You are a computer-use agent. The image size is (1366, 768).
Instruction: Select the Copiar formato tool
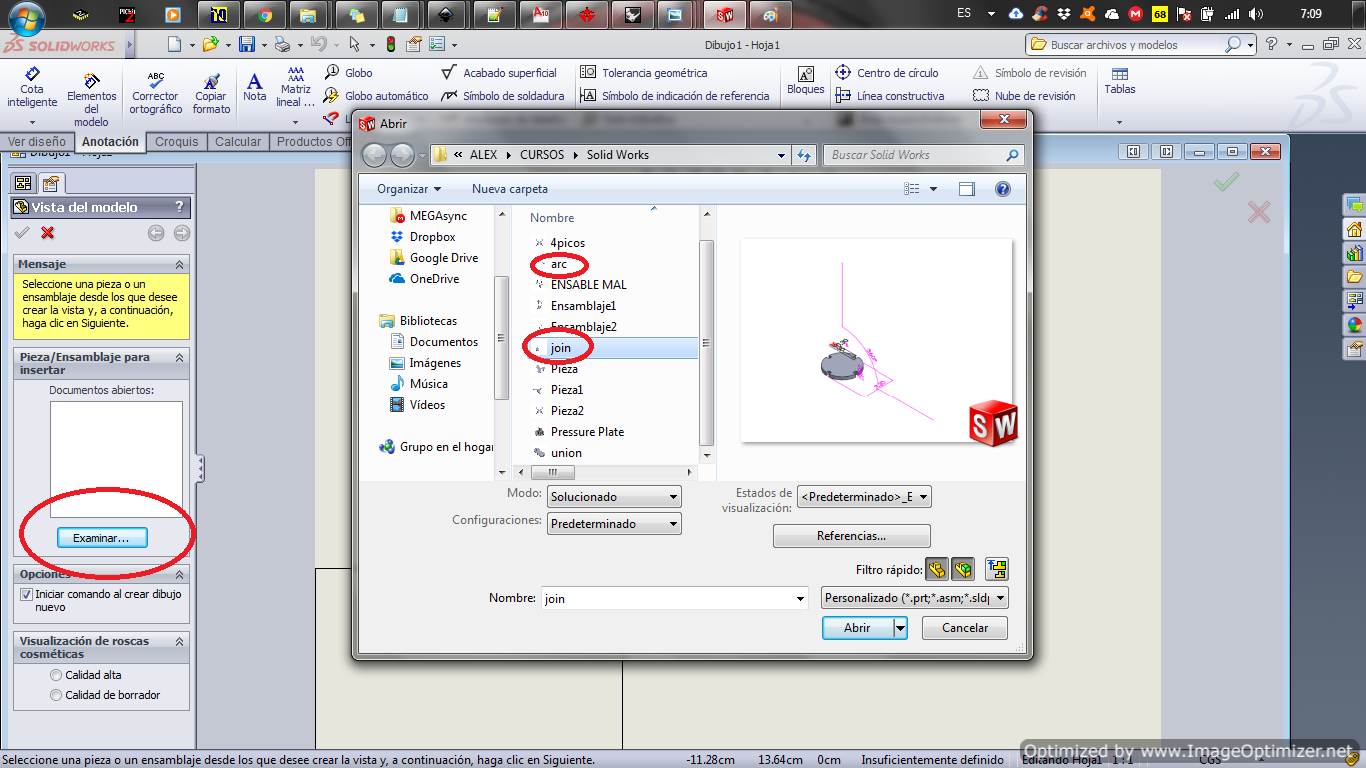(x=211, y=93)
